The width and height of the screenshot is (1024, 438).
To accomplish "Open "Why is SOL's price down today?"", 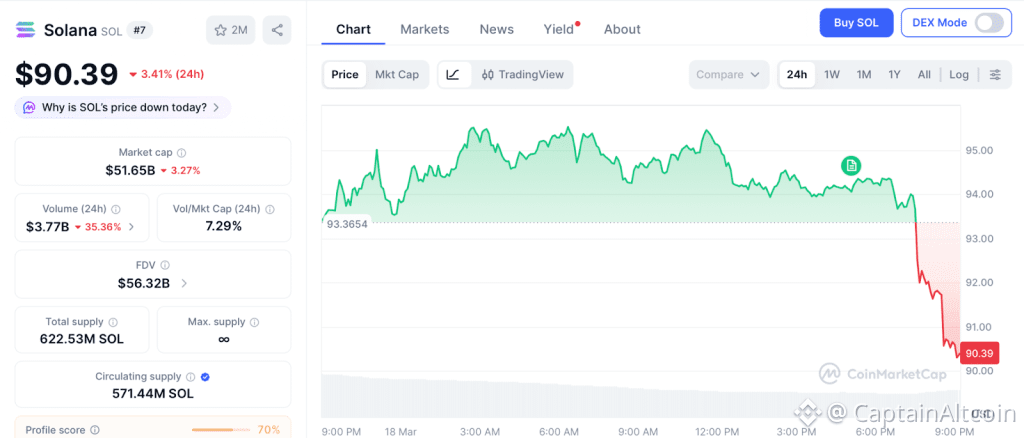I will (123, 107).
